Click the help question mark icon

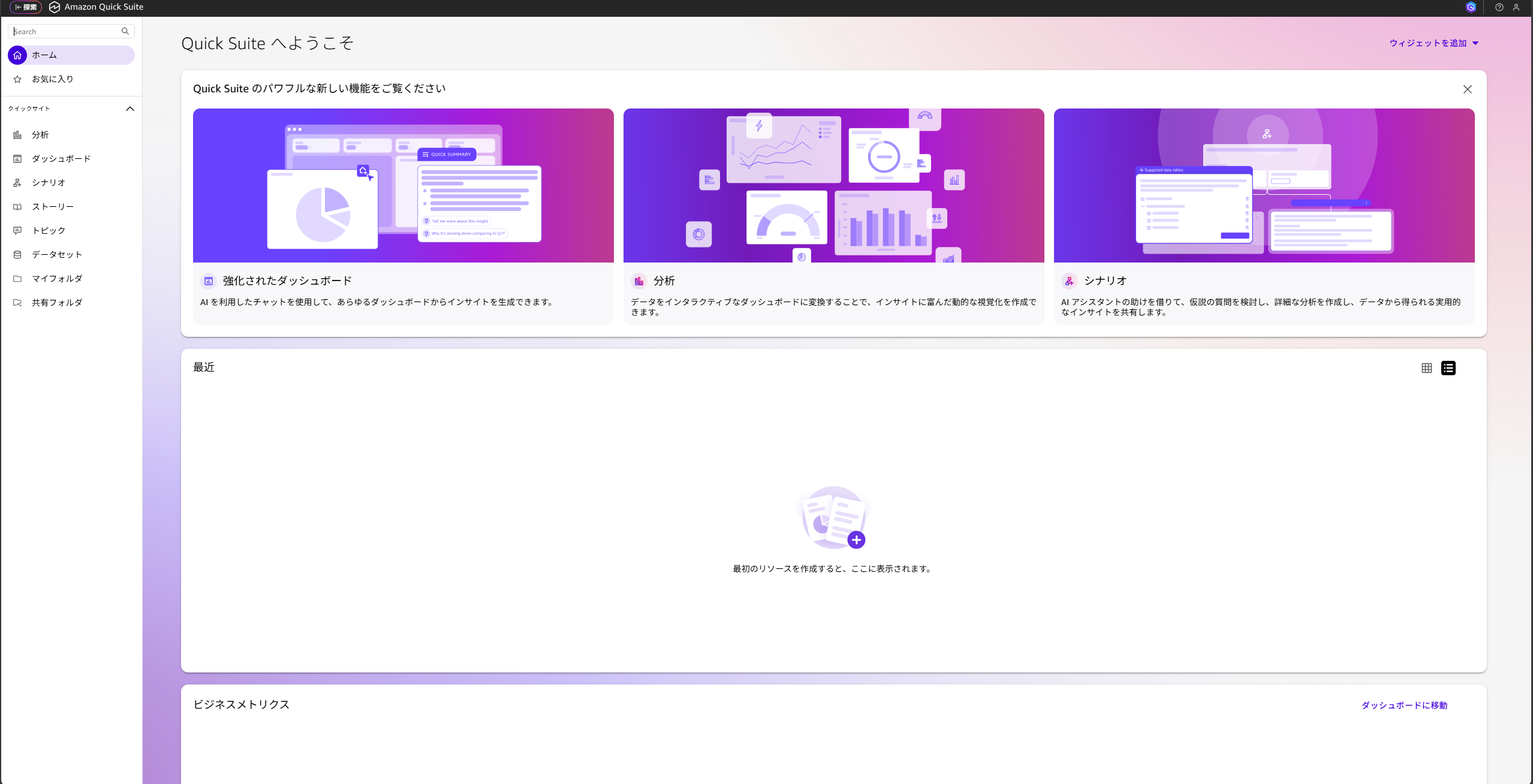(1499, 7)
